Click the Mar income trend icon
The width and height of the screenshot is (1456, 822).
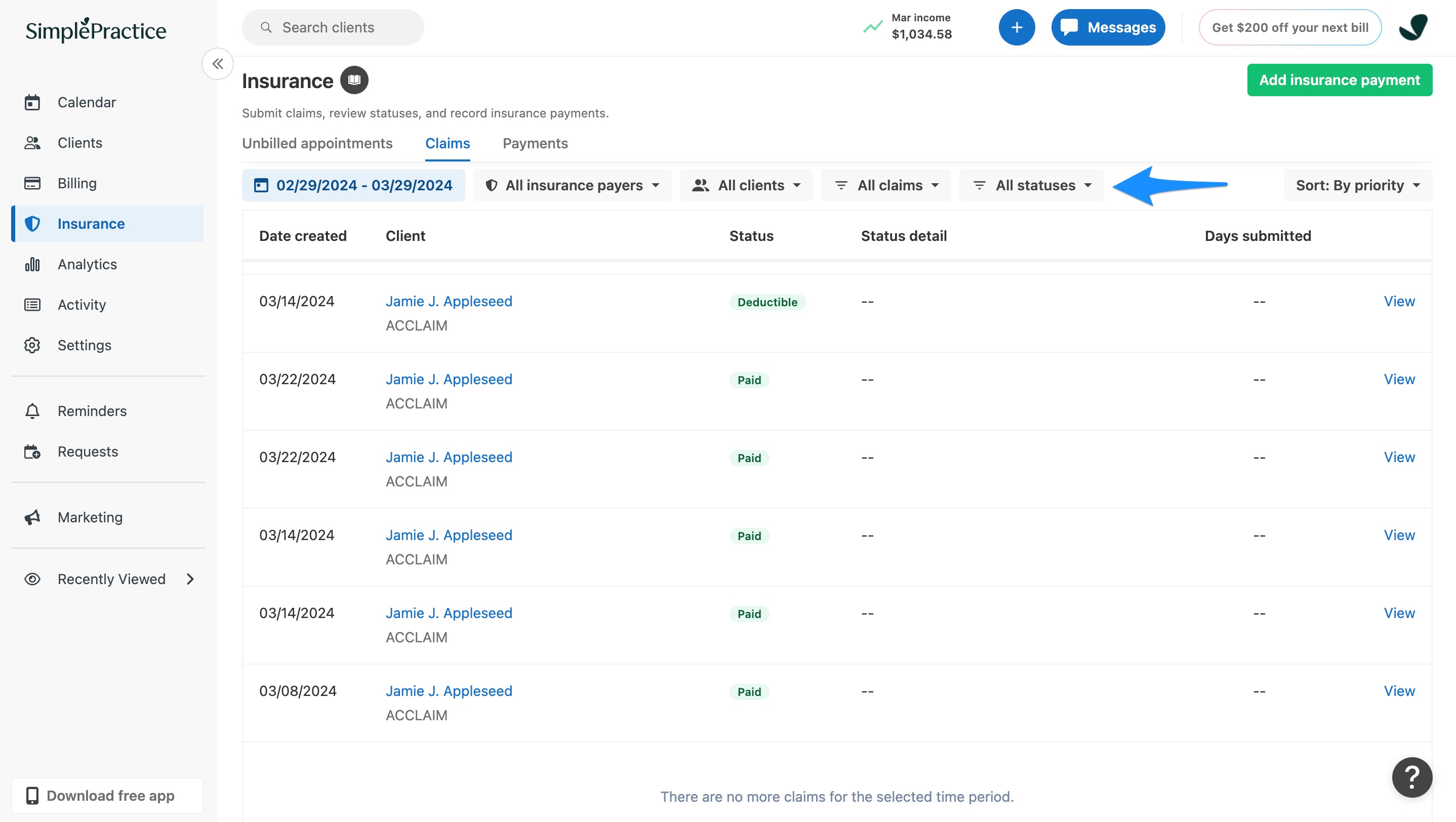[x=873, y=26]
